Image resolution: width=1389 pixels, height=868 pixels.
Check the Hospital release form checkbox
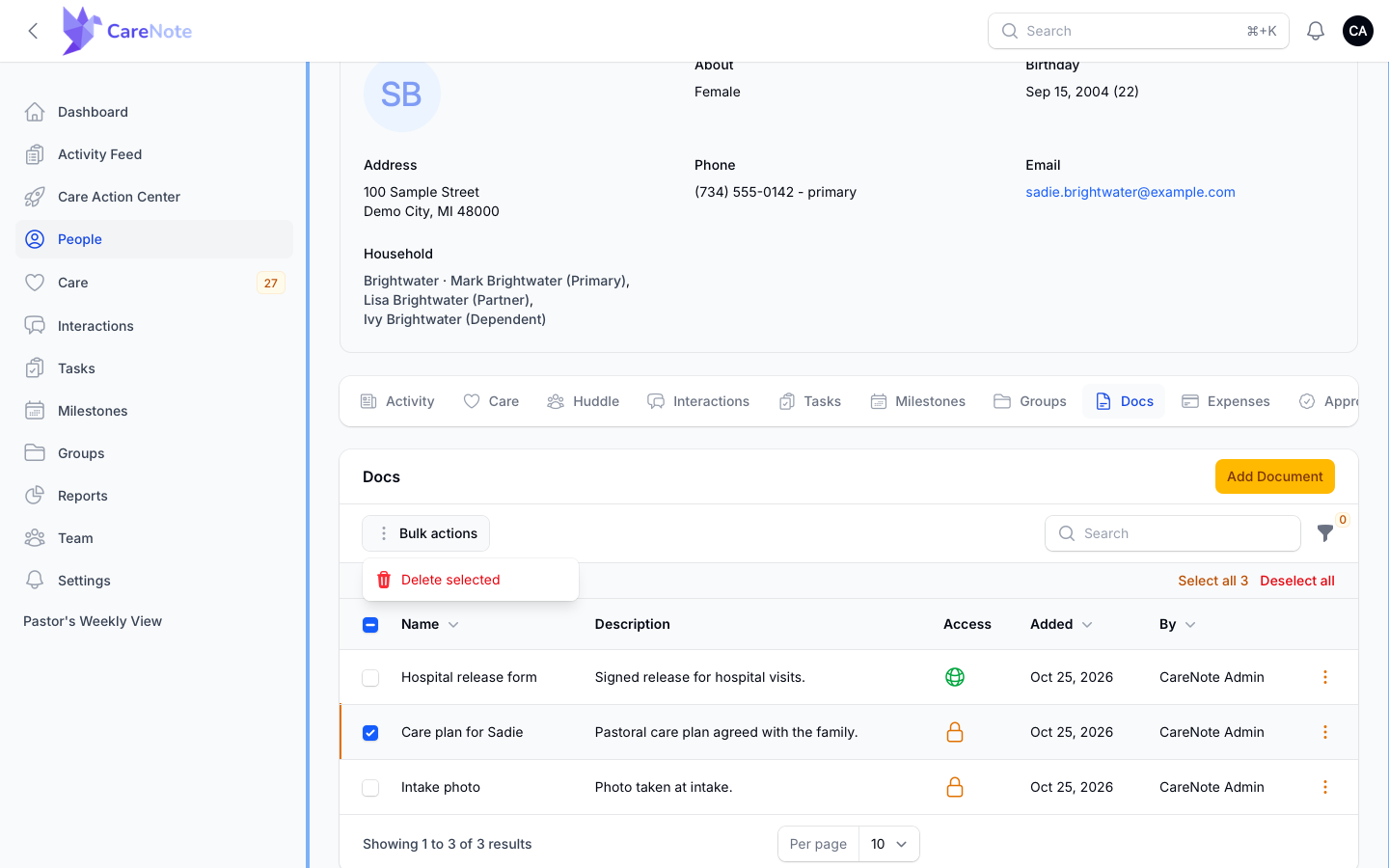tap(370, 678)
